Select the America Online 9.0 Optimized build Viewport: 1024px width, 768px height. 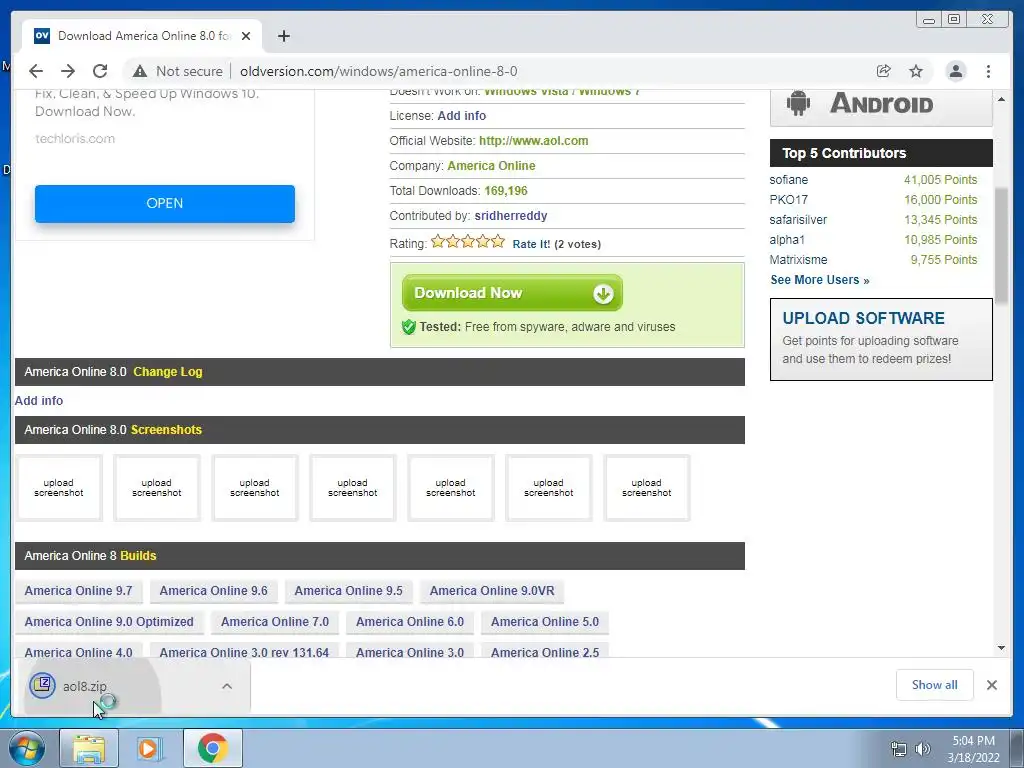click(x=109, y=622)
